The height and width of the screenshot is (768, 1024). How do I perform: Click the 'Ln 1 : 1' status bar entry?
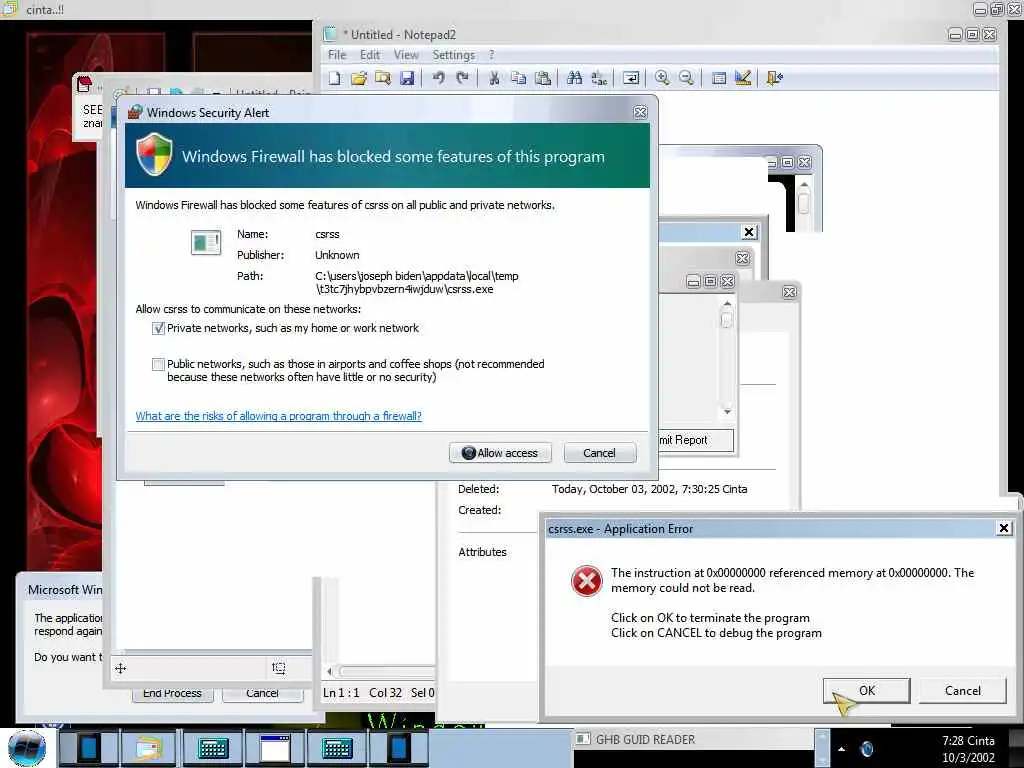point(342,692)
